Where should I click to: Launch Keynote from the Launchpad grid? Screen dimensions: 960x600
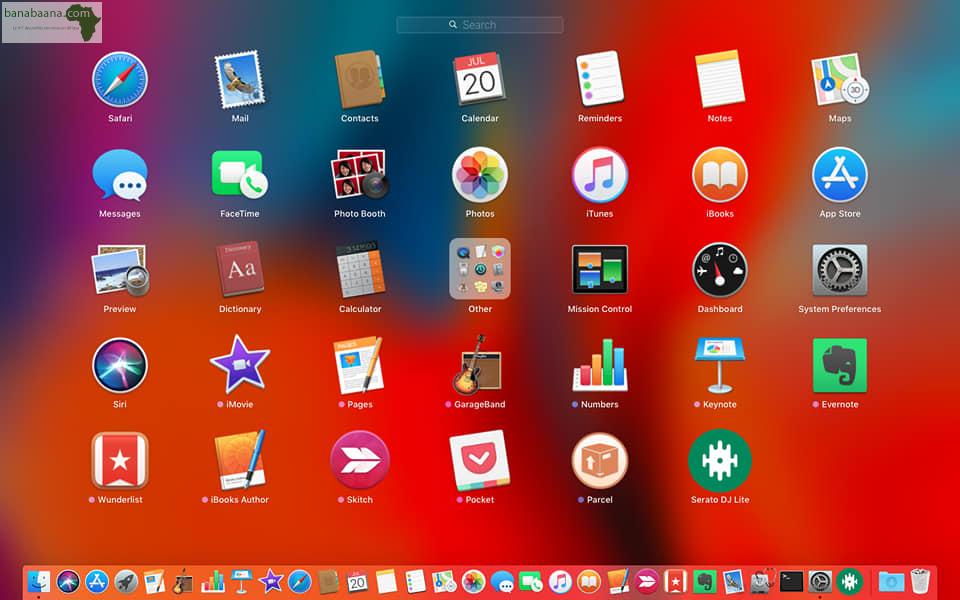(x=719, y=366)
